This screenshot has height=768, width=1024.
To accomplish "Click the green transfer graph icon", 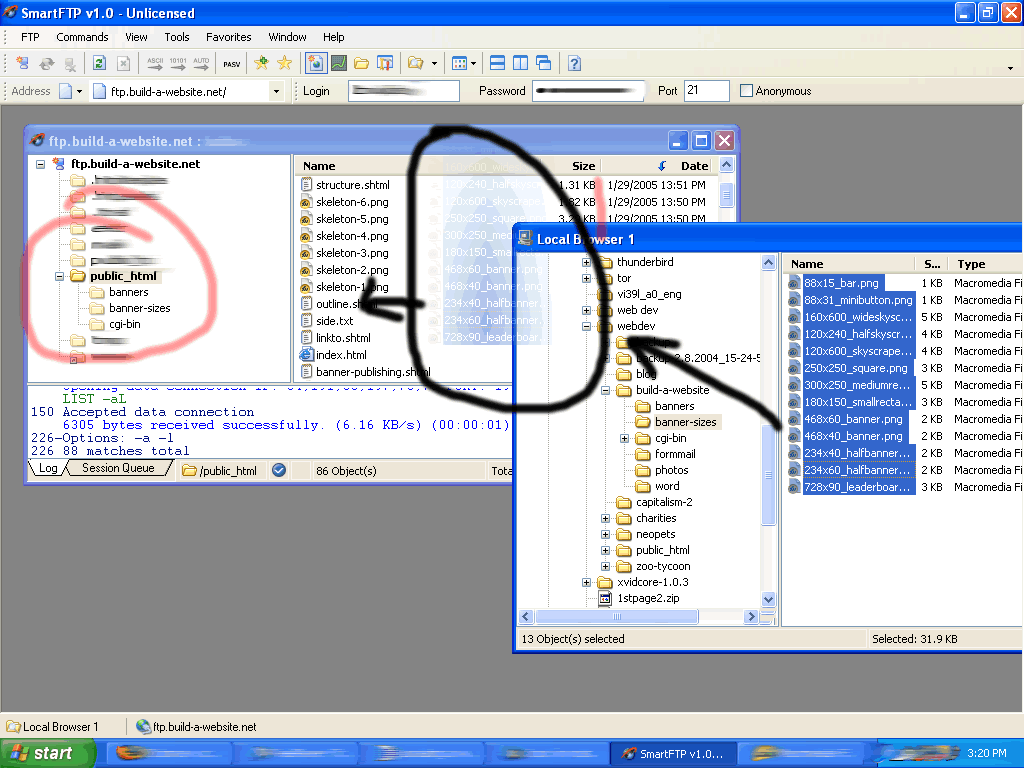I will click(338, 63).
